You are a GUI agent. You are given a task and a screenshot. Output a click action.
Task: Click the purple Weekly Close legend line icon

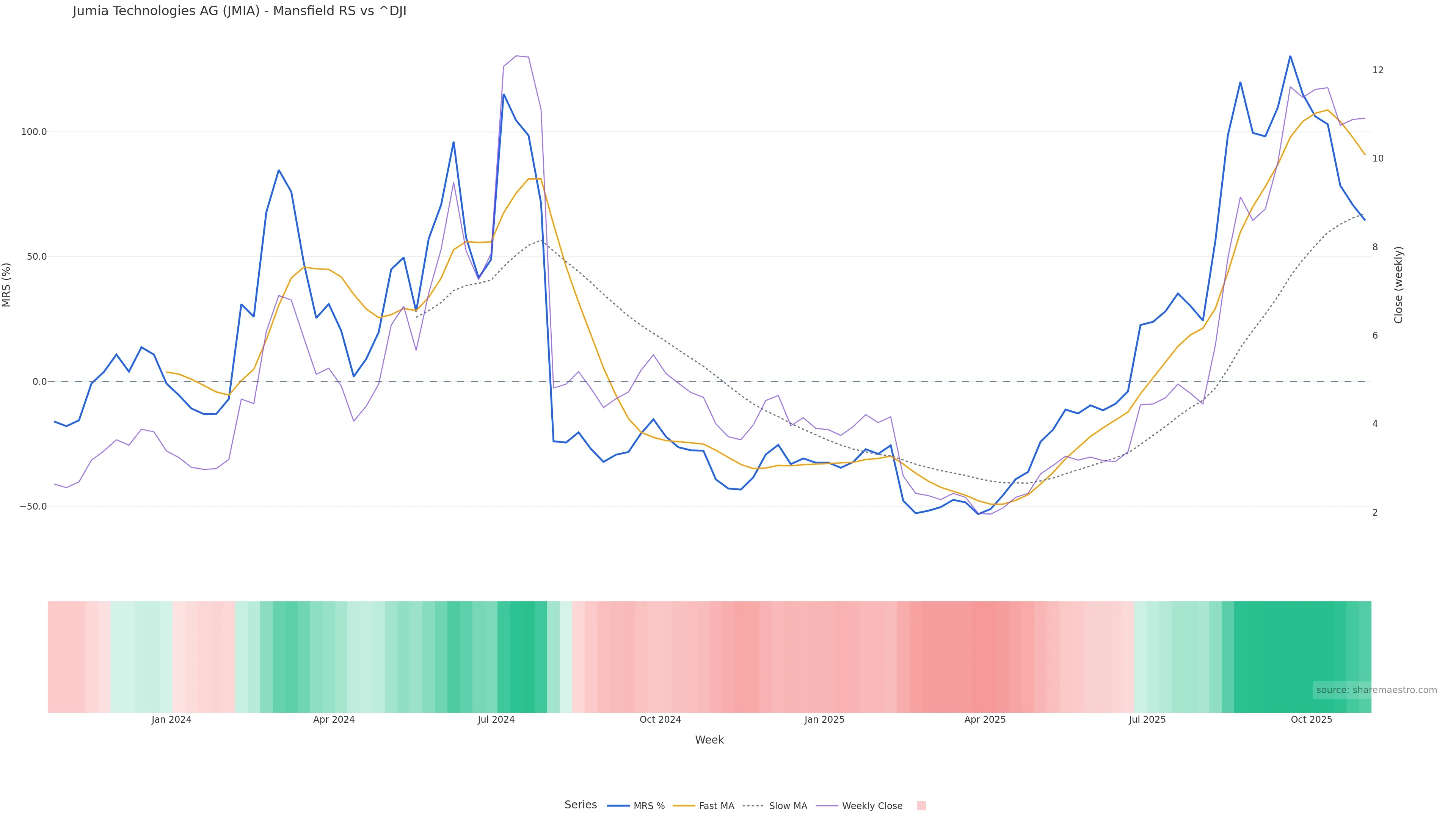click(827, 806)
